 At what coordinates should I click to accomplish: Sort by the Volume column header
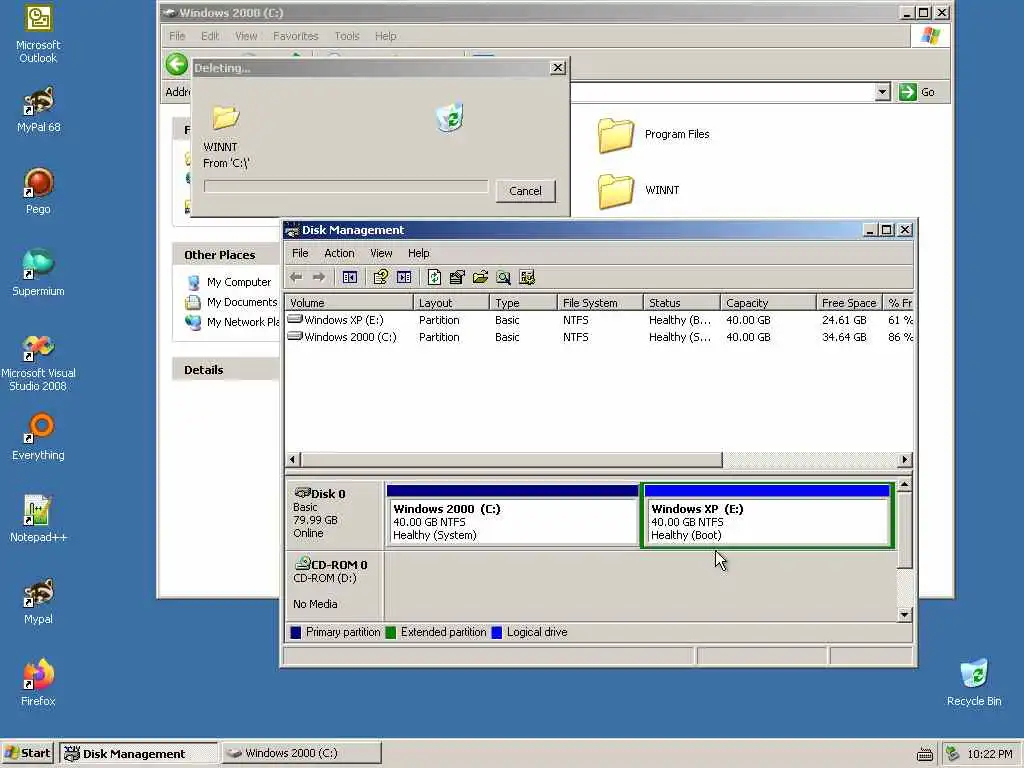click(349, 303)
